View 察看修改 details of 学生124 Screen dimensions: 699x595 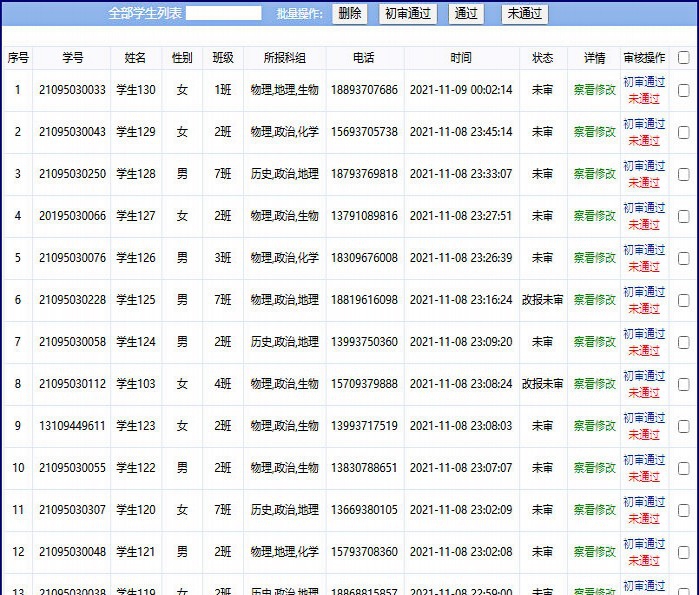[x=594, y=342]
